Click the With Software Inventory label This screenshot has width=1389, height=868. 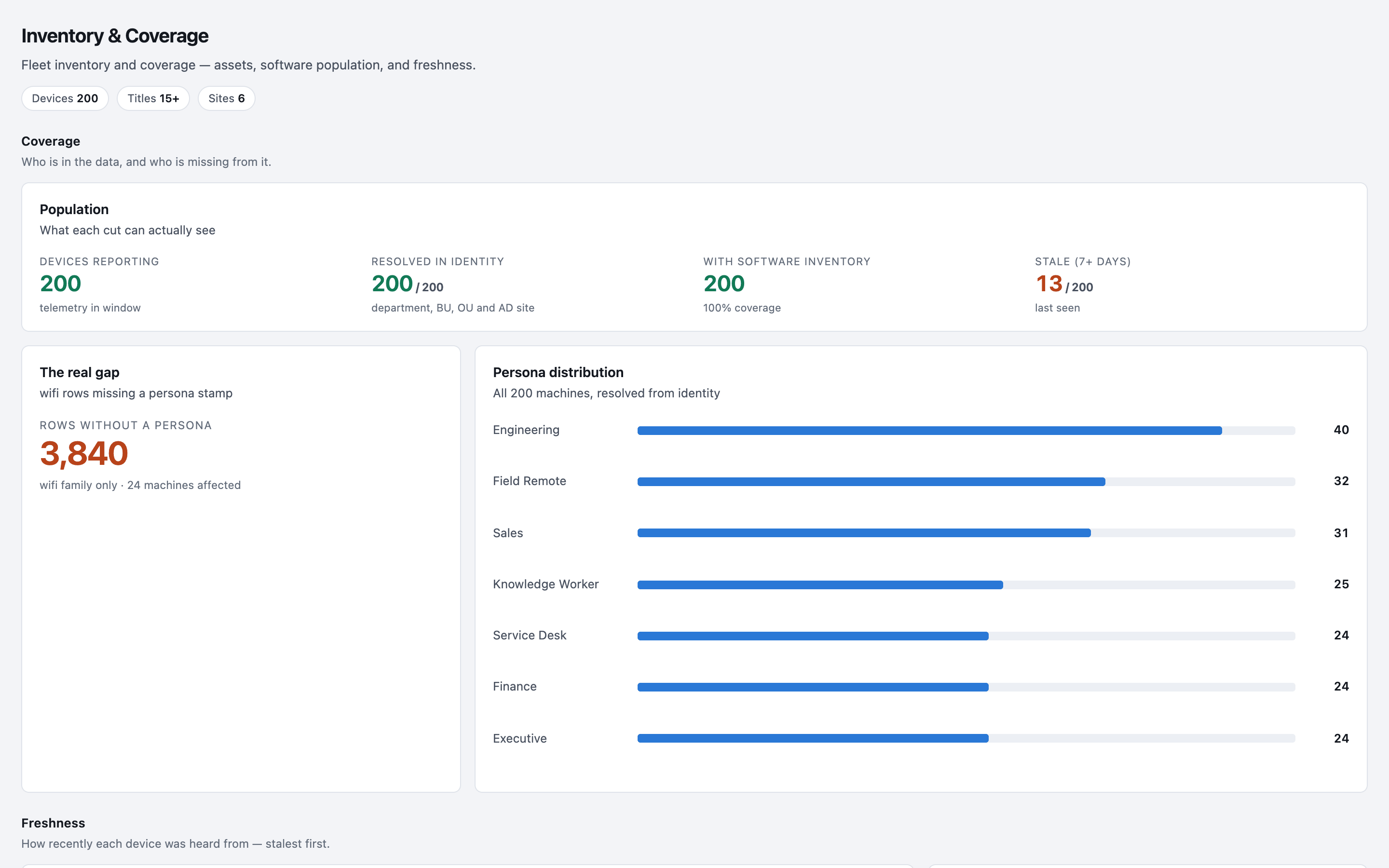pyautogui.click(x=786, y=262)
